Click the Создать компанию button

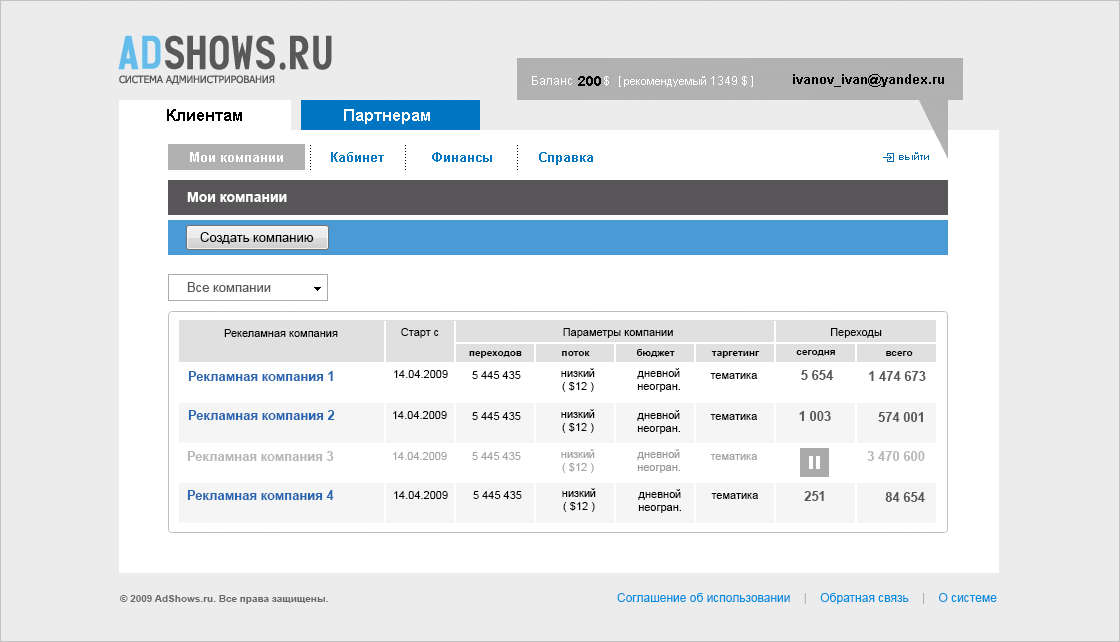click(257, 238)
